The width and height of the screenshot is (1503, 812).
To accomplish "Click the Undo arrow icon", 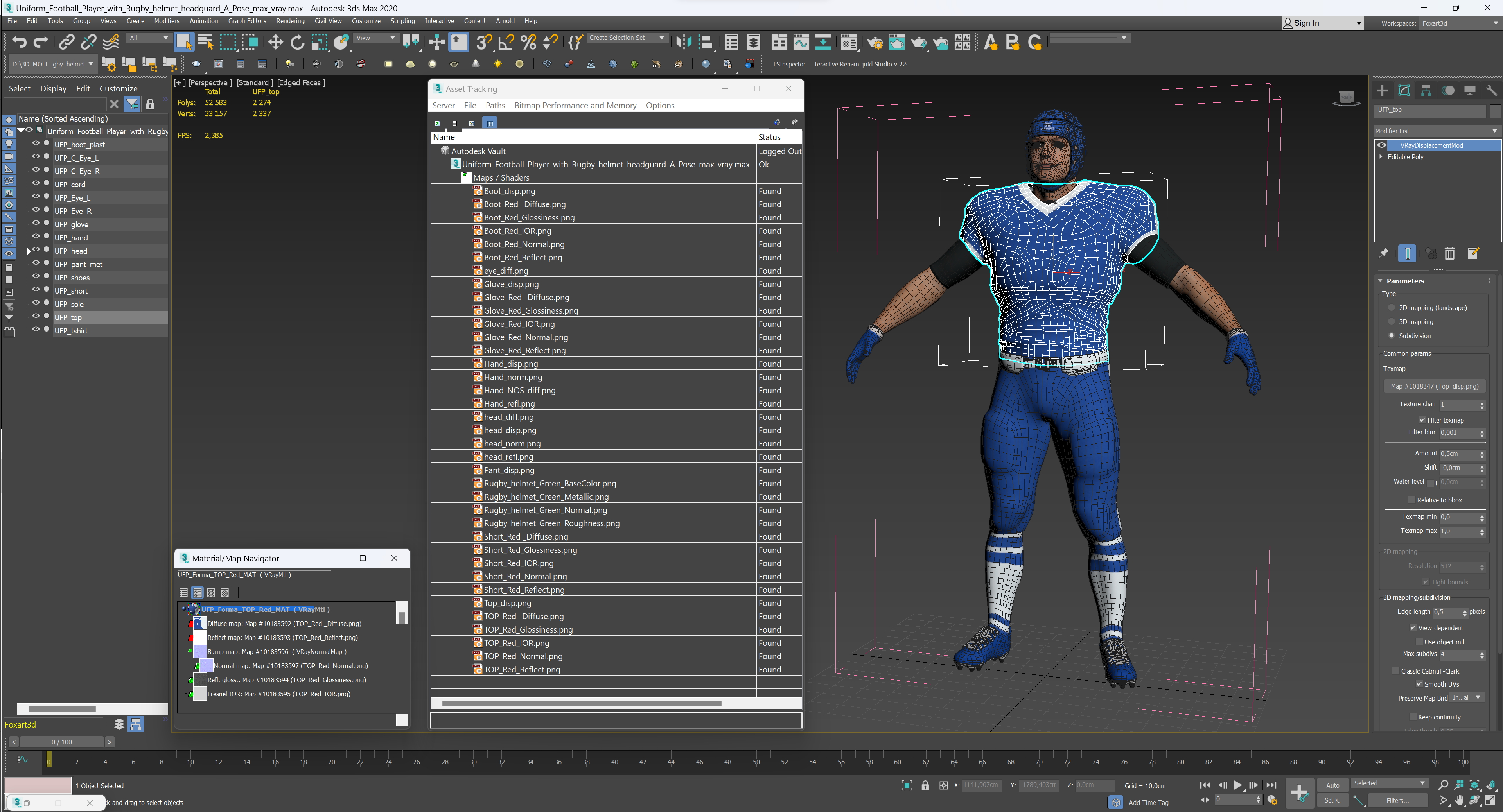I will 19,41.
